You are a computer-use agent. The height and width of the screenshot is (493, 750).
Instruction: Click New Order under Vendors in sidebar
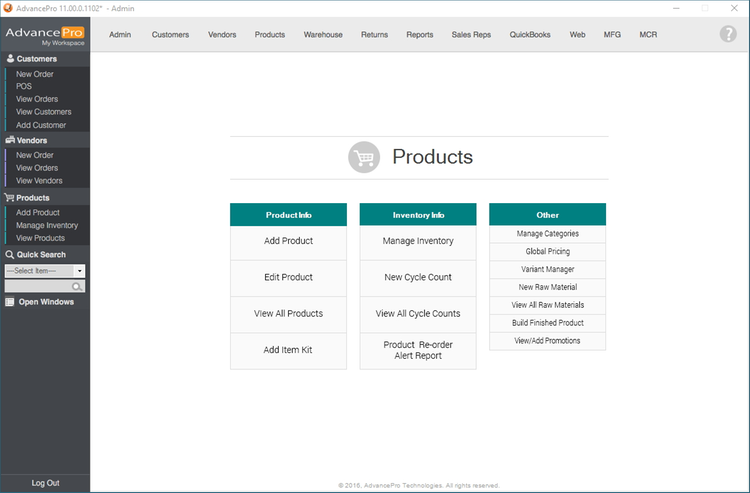click(34, 155)
